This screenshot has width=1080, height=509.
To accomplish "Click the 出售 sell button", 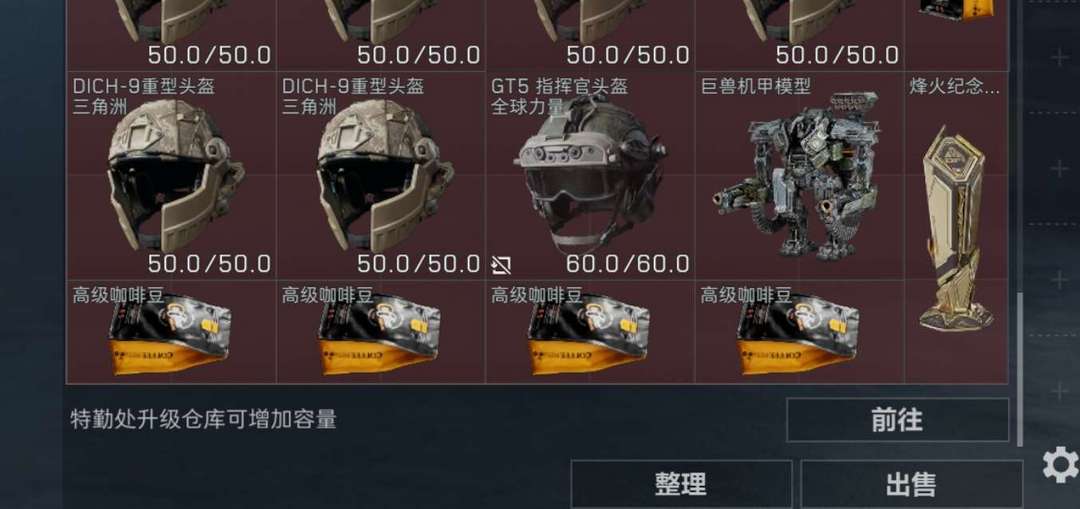I will (911, 484).
